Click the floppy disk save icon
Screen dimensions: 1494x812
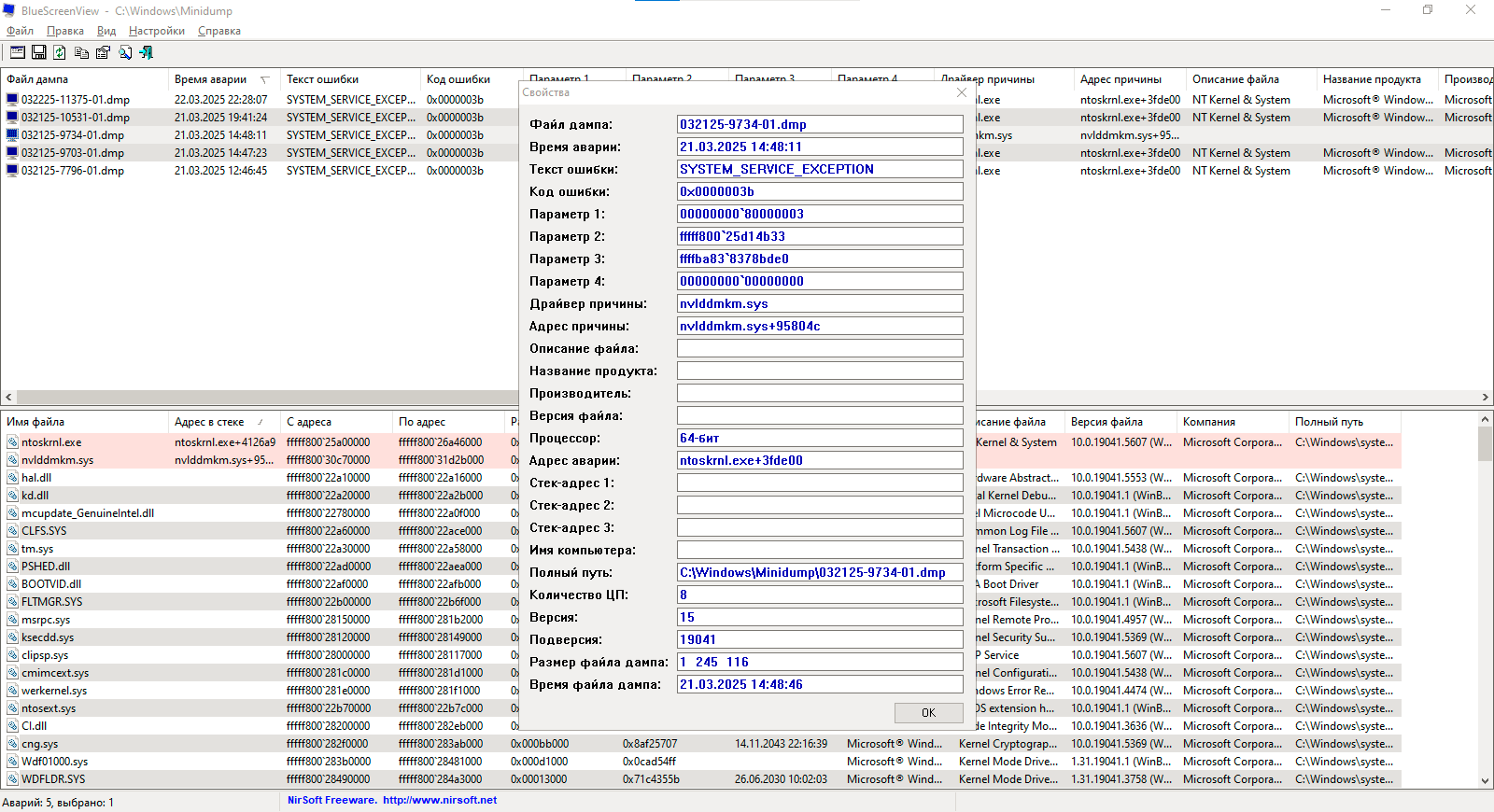point(38,52)
